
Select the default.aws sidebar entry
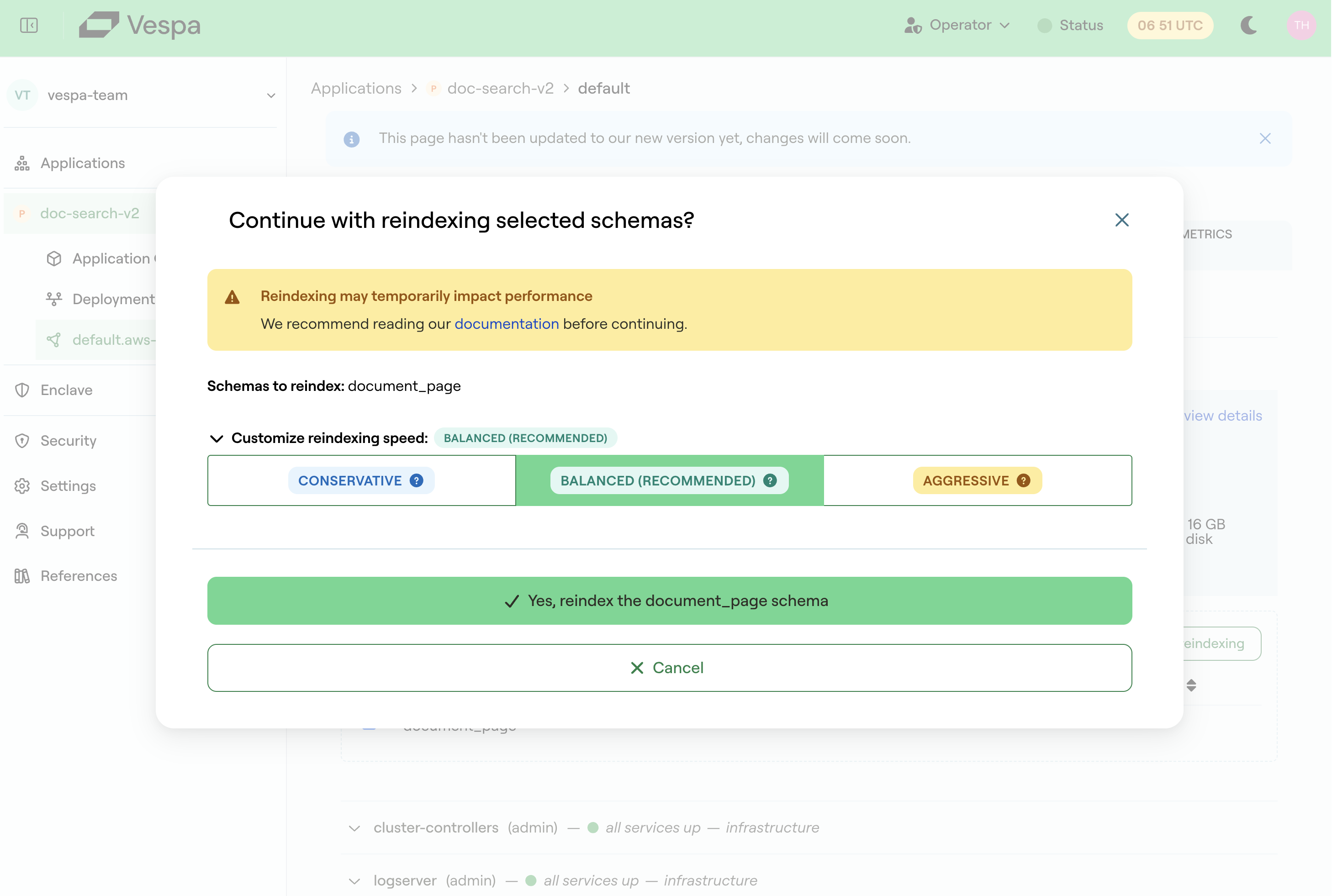coord(96,339)
